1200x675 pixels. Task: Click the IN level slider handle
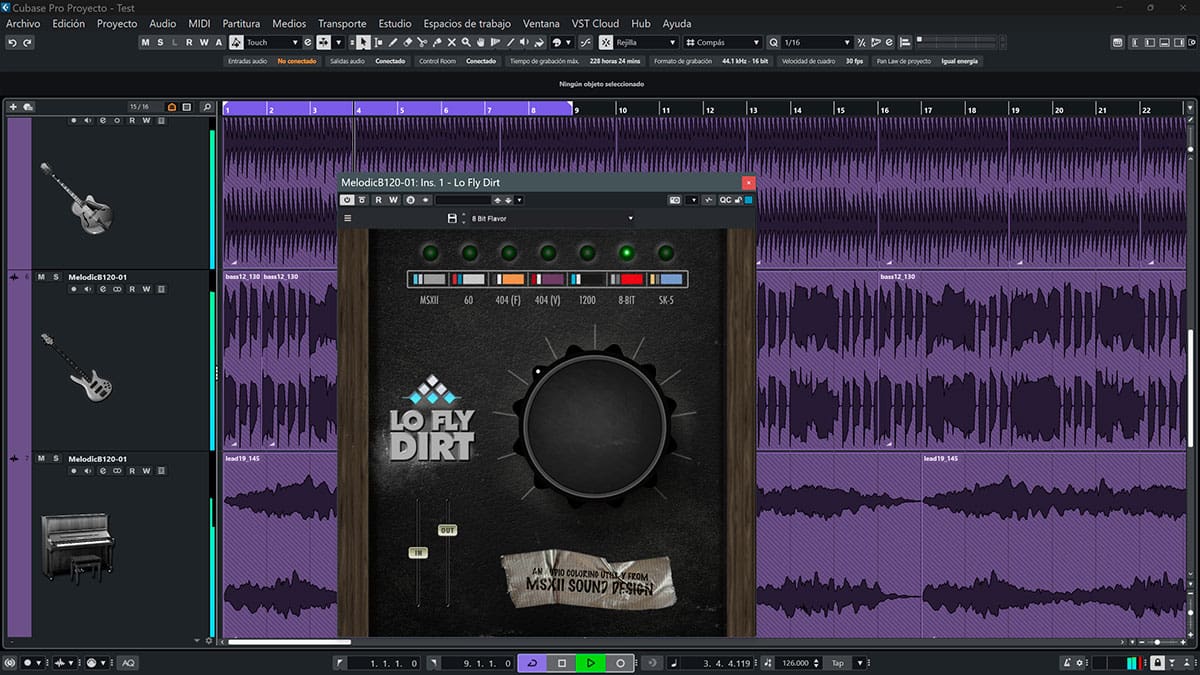418,552
